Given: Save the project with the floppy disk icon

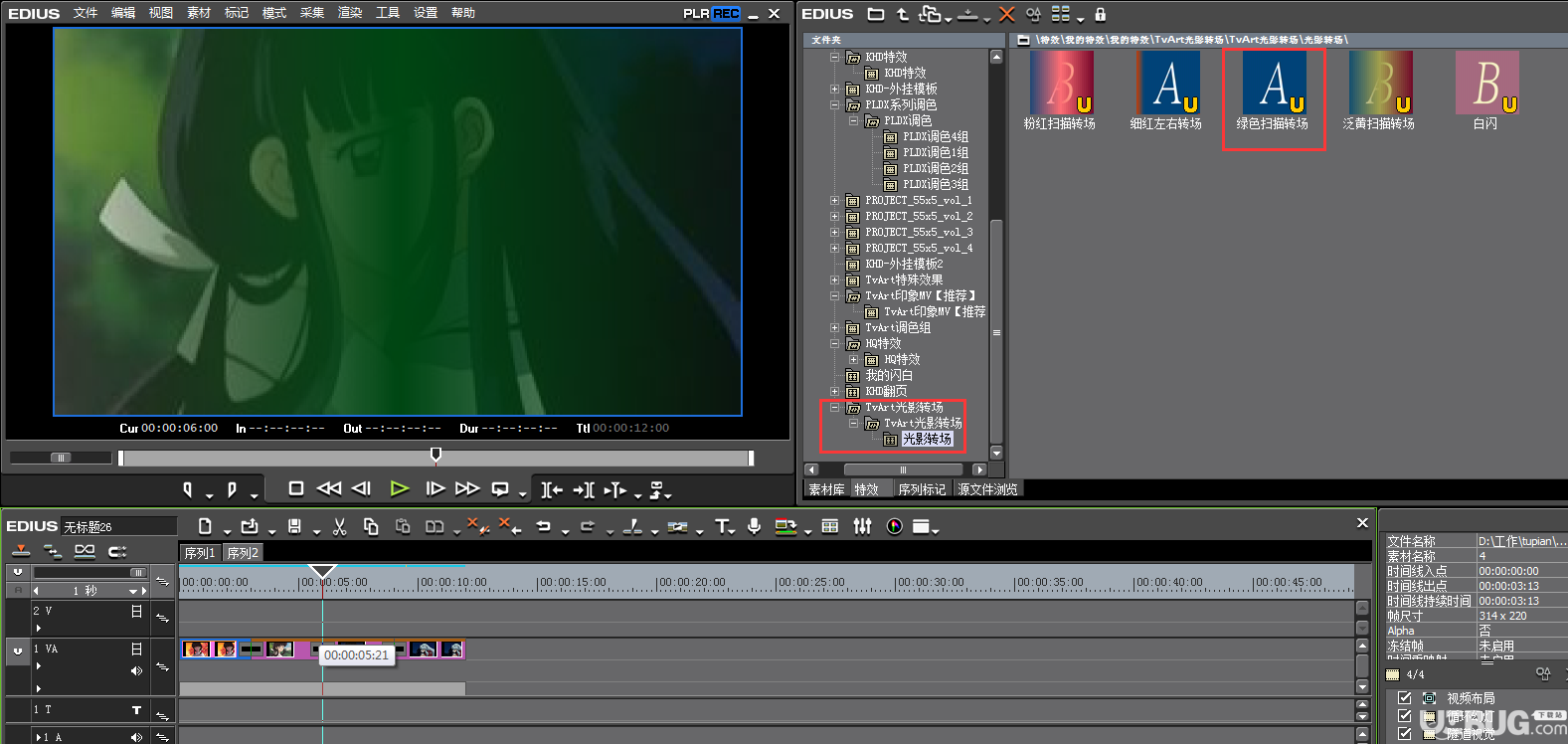Looking at the screenshot, I should (x=294, y=526).
